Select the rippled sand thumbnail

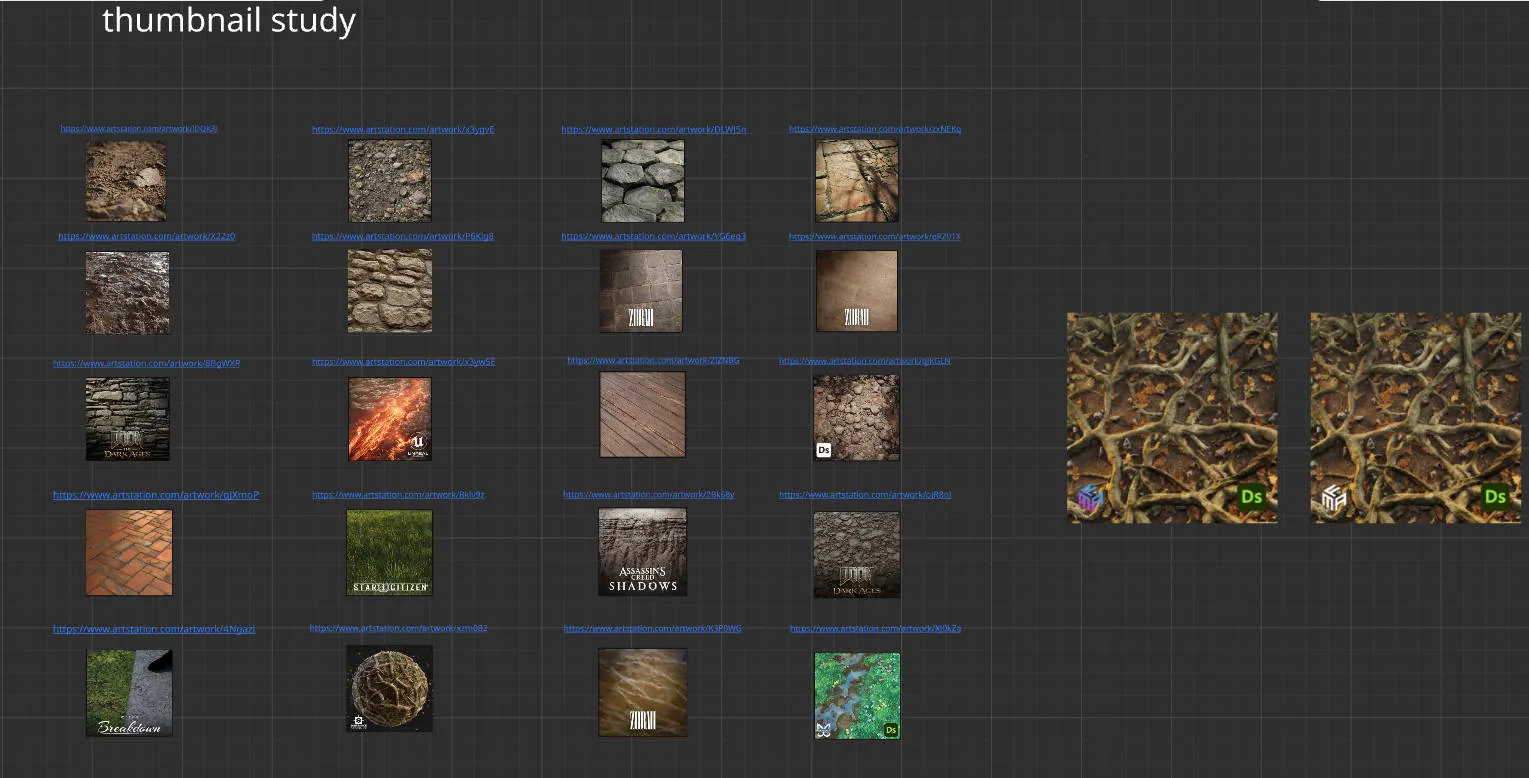click(643, 692)
